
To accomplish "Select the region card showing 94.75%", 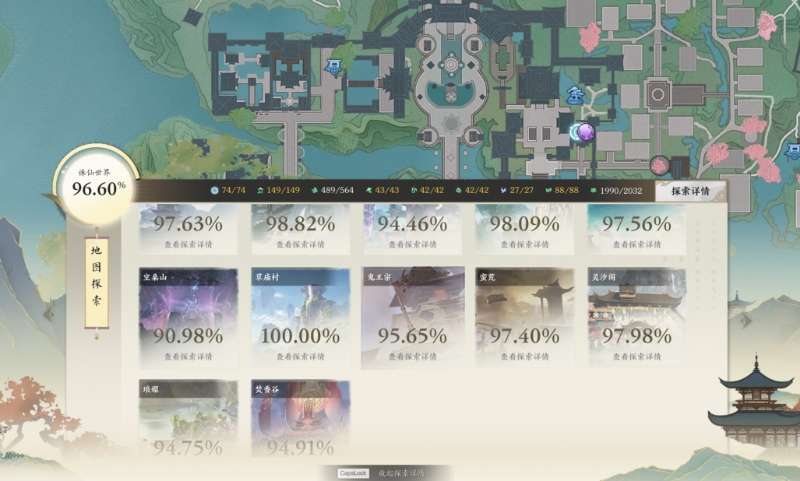I will click(188, 420).
